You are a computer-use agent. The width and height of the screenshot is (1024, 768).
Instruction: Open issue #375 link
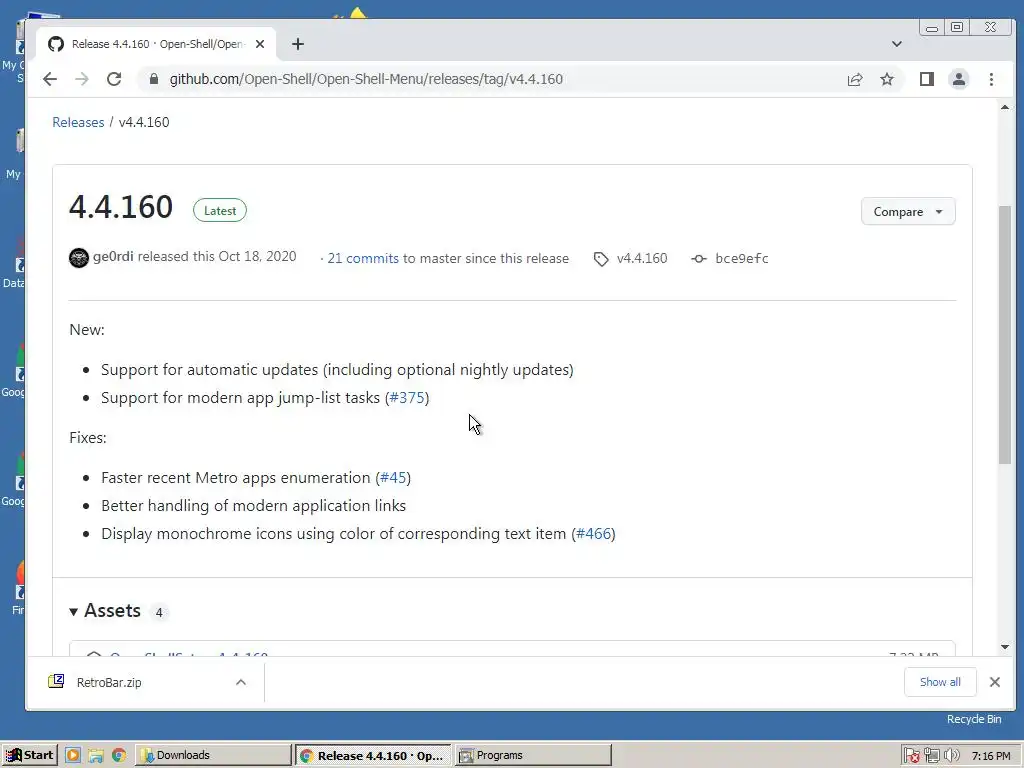[x=407, y=398]
